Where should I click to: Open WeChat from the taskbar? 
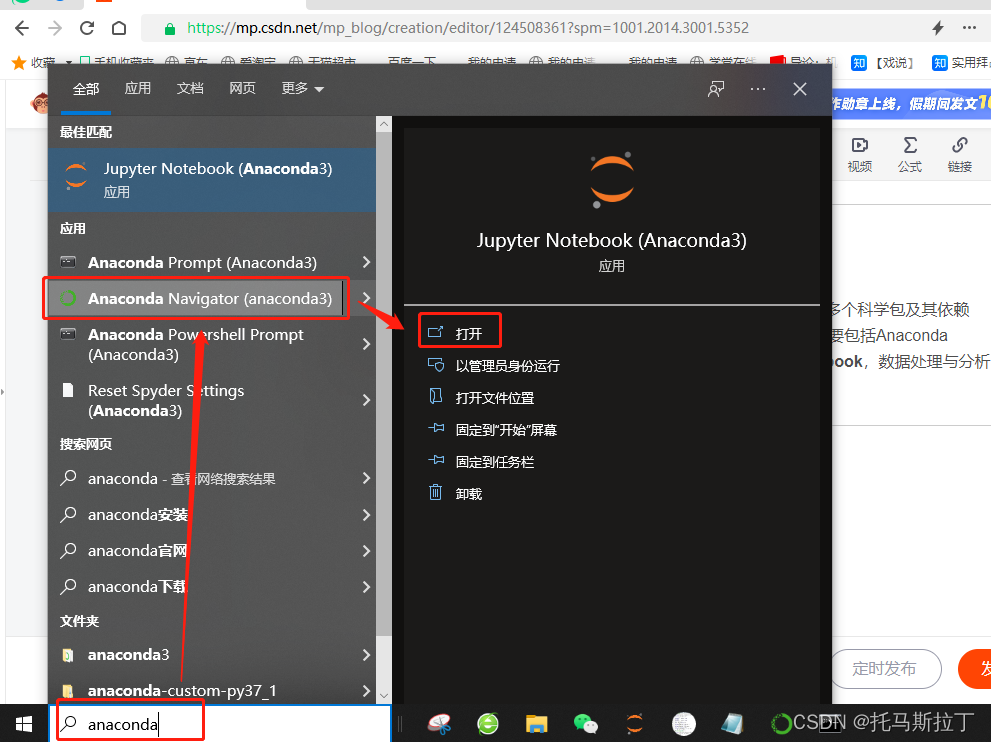(x=585, y=724)
